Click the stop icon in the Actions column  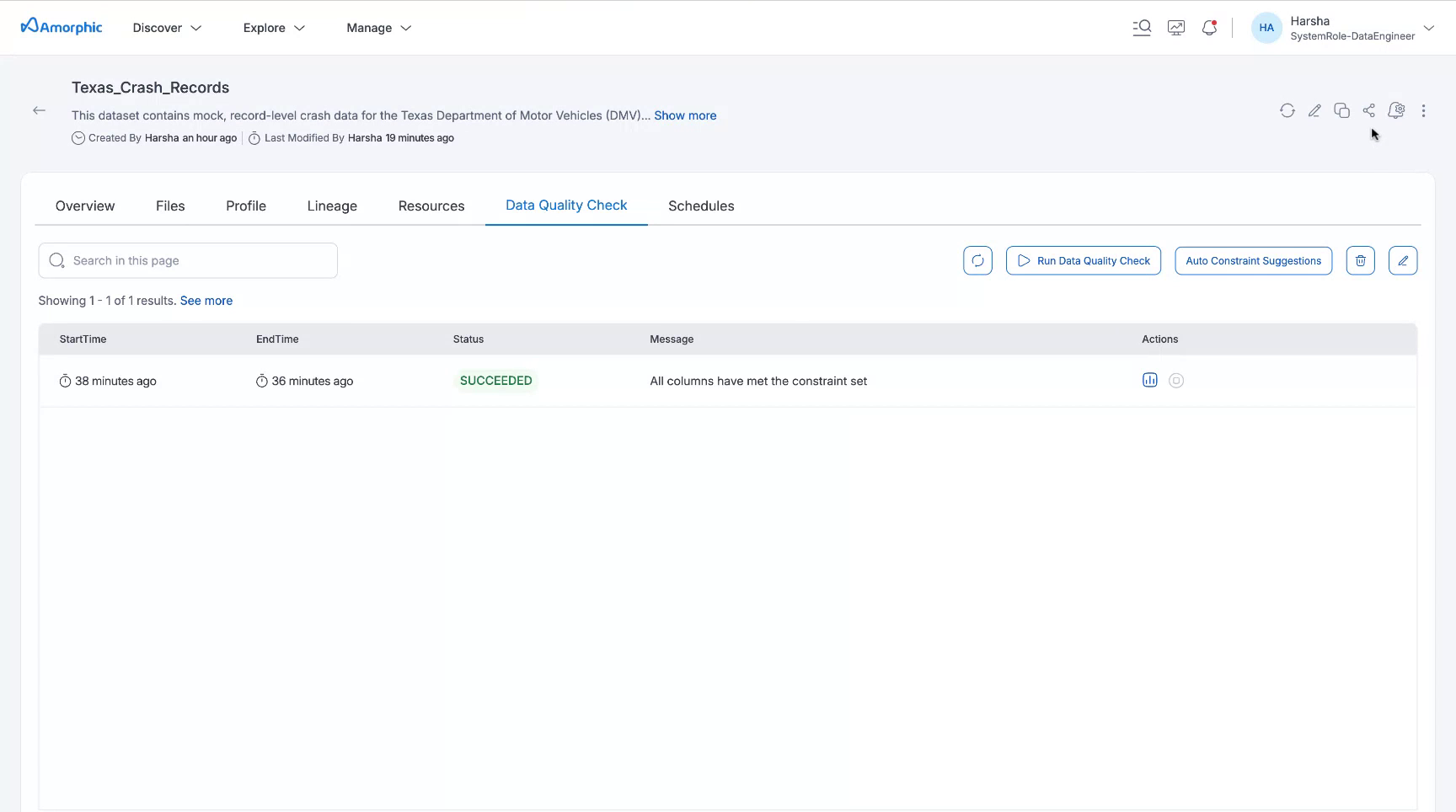(x=1176, y=380)
